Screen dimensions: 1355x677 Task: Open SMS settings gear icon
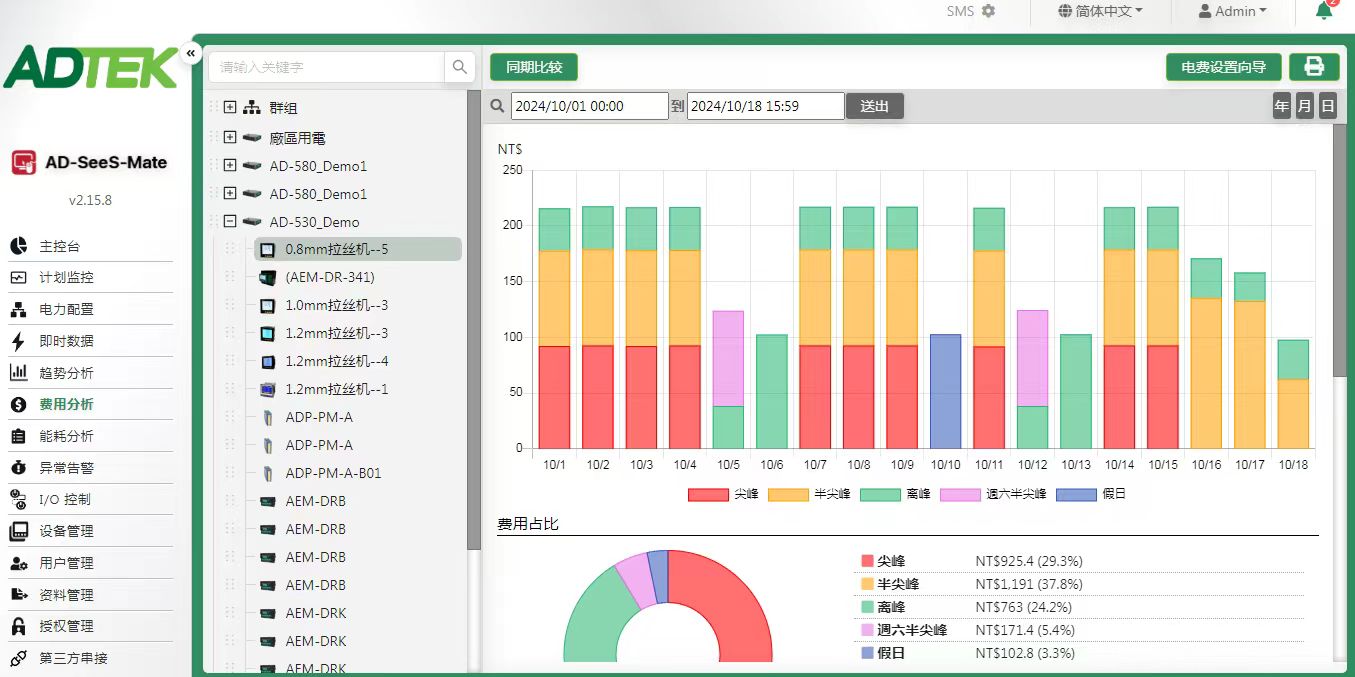(989, 11)
